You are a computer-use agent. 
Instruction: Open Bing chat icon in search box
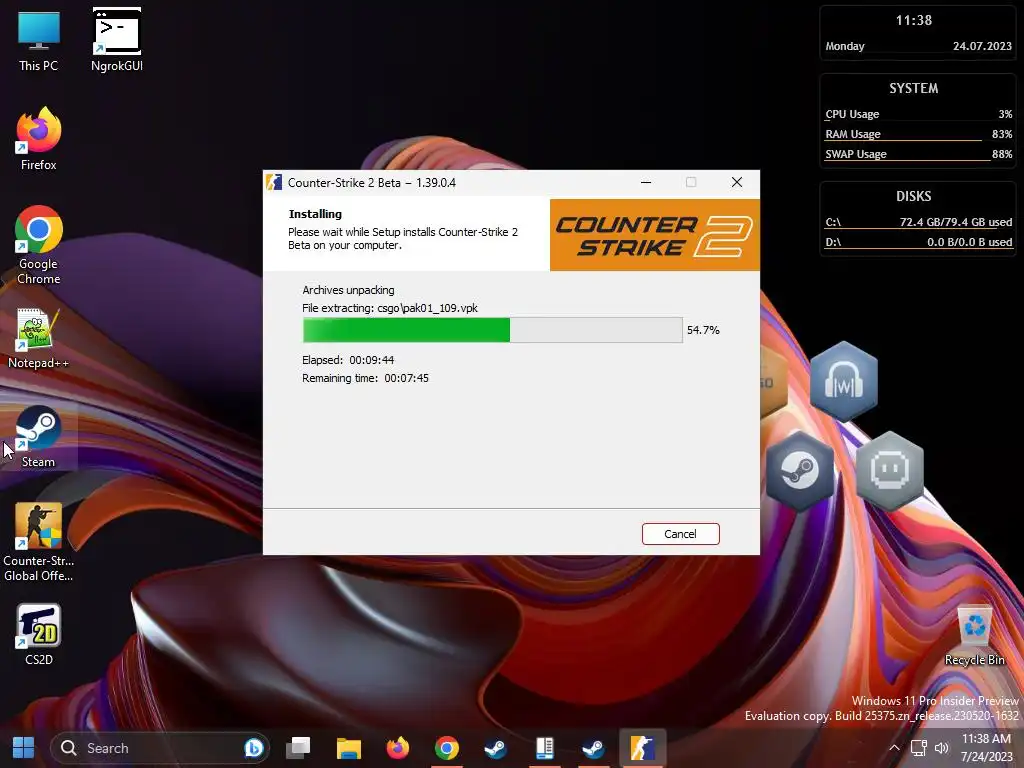[254, 748]
